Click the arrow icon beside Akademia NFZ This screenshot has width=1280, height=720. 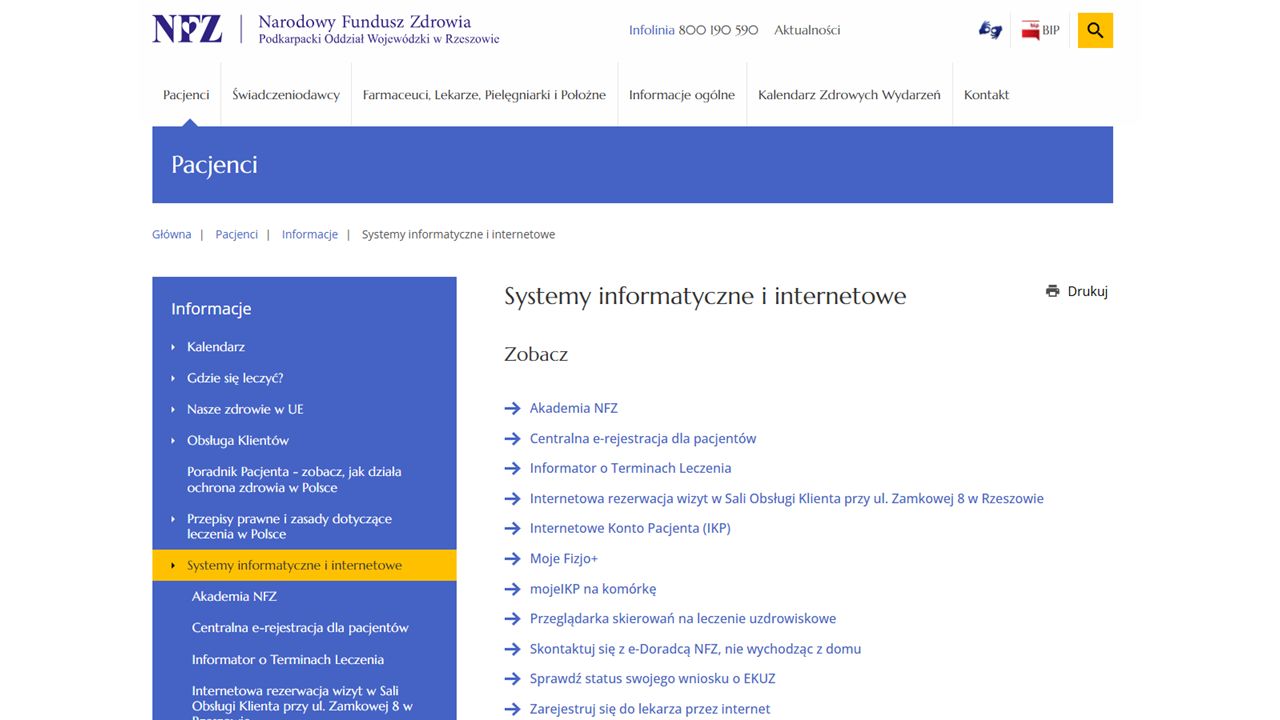click(x=512, y=408)
